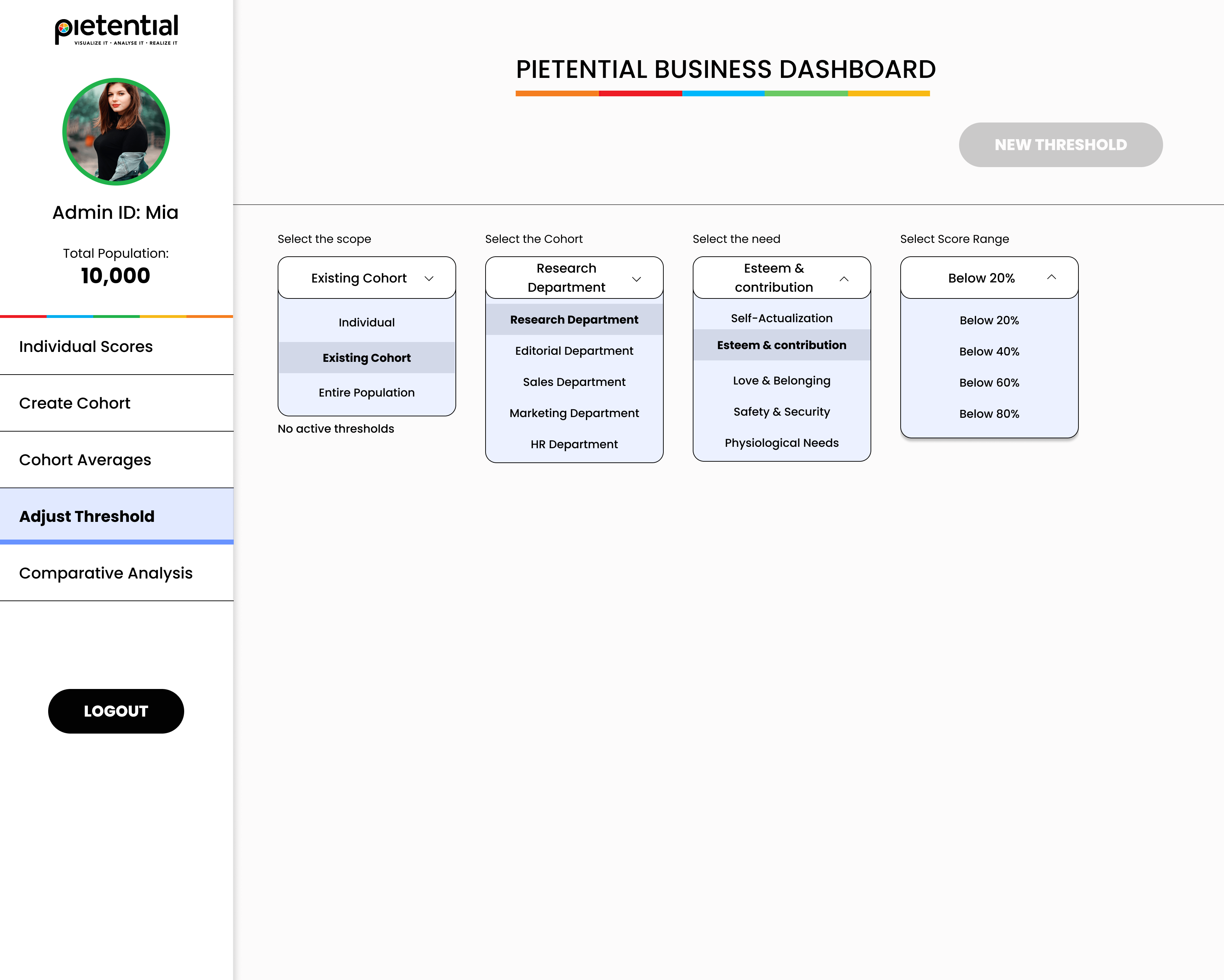The image size is (1224, 980).
Task: Choose Below 80% score range
Action: coord(989,414)
